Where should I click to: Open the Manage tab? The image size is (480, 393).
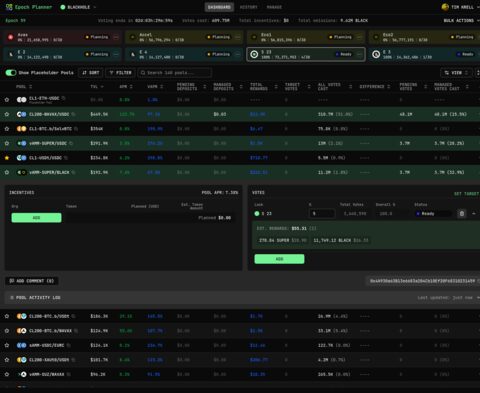[x=274, y=7]
